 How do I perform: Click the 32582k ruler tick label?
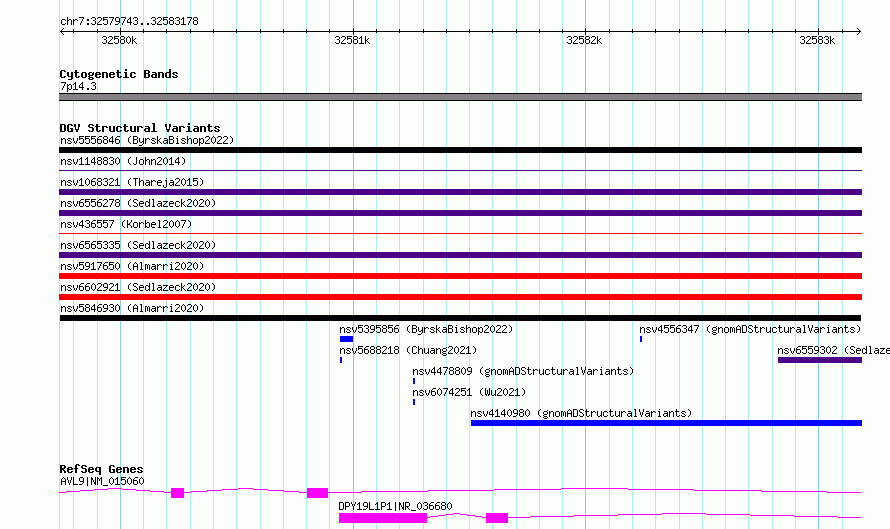tap(584, 40)
